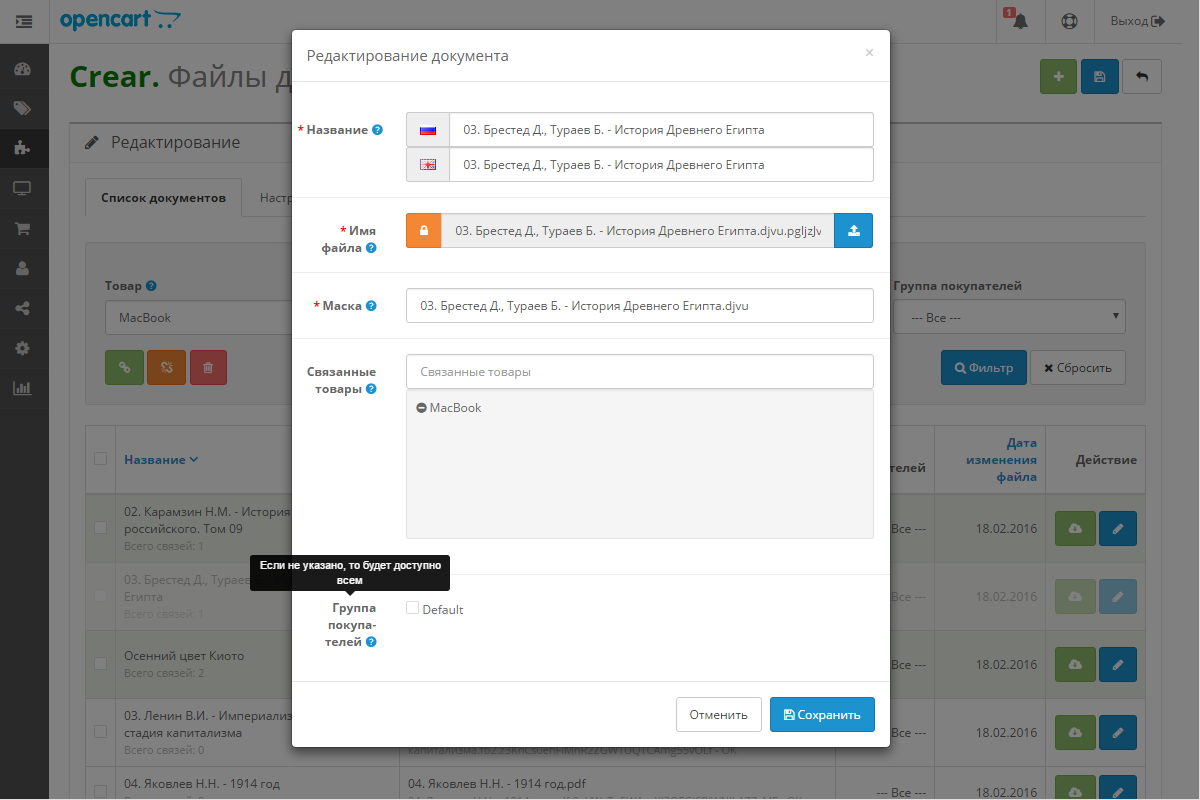Click the help icon next to Маска
The width and height of the screenshot is (1200, 800).
tap(371, 306)
